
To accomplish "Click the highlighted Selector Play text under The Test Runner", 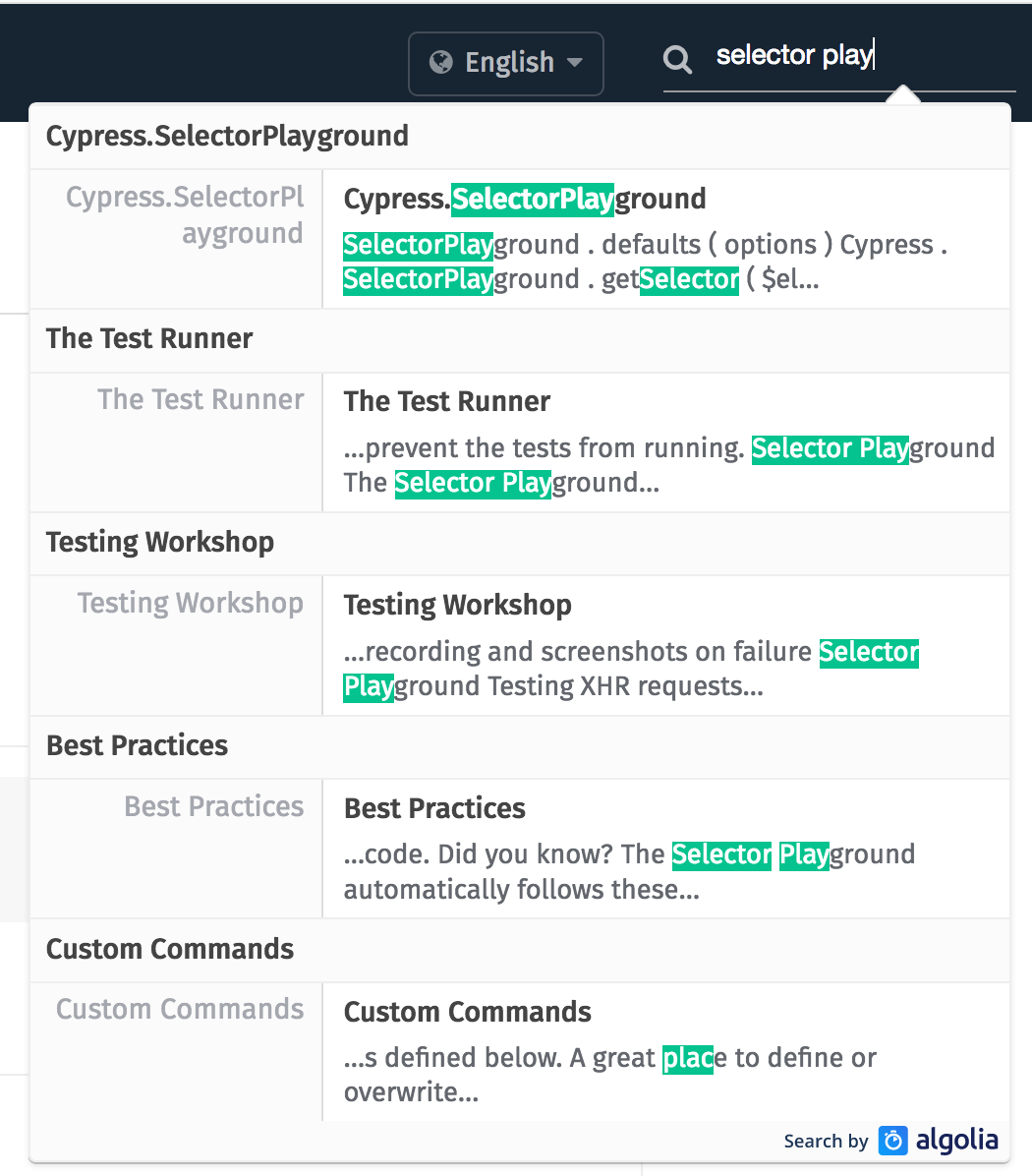I will (831, 448).
